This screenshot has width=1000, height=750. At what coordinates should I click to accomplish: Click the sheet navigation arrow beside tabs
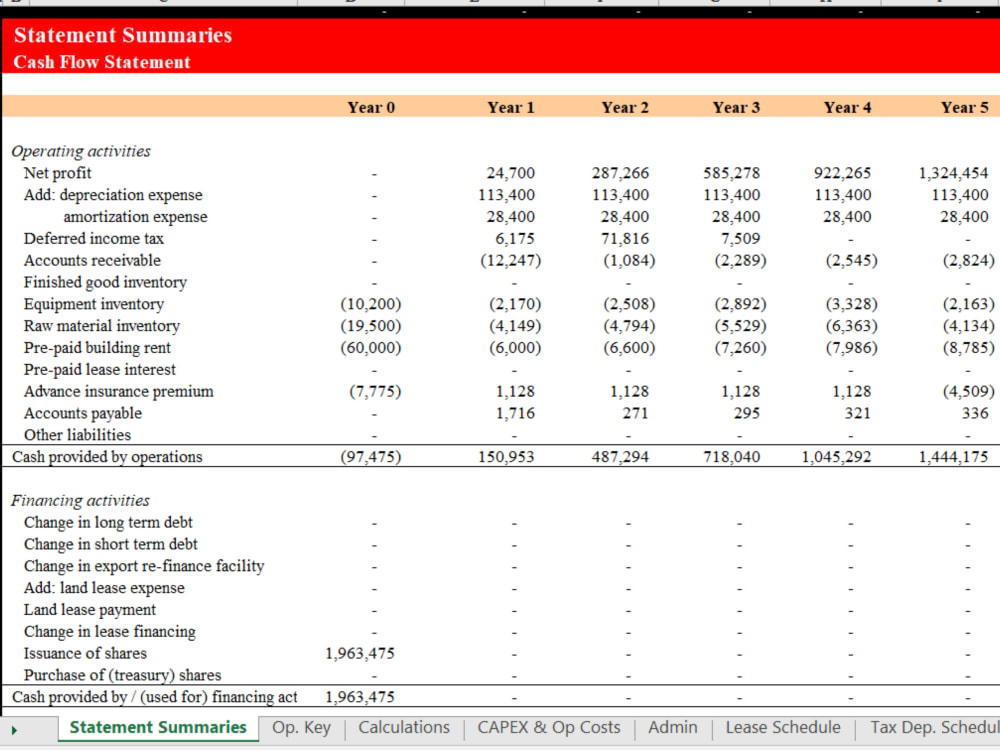pyautogui.click(x=14, y=727)
